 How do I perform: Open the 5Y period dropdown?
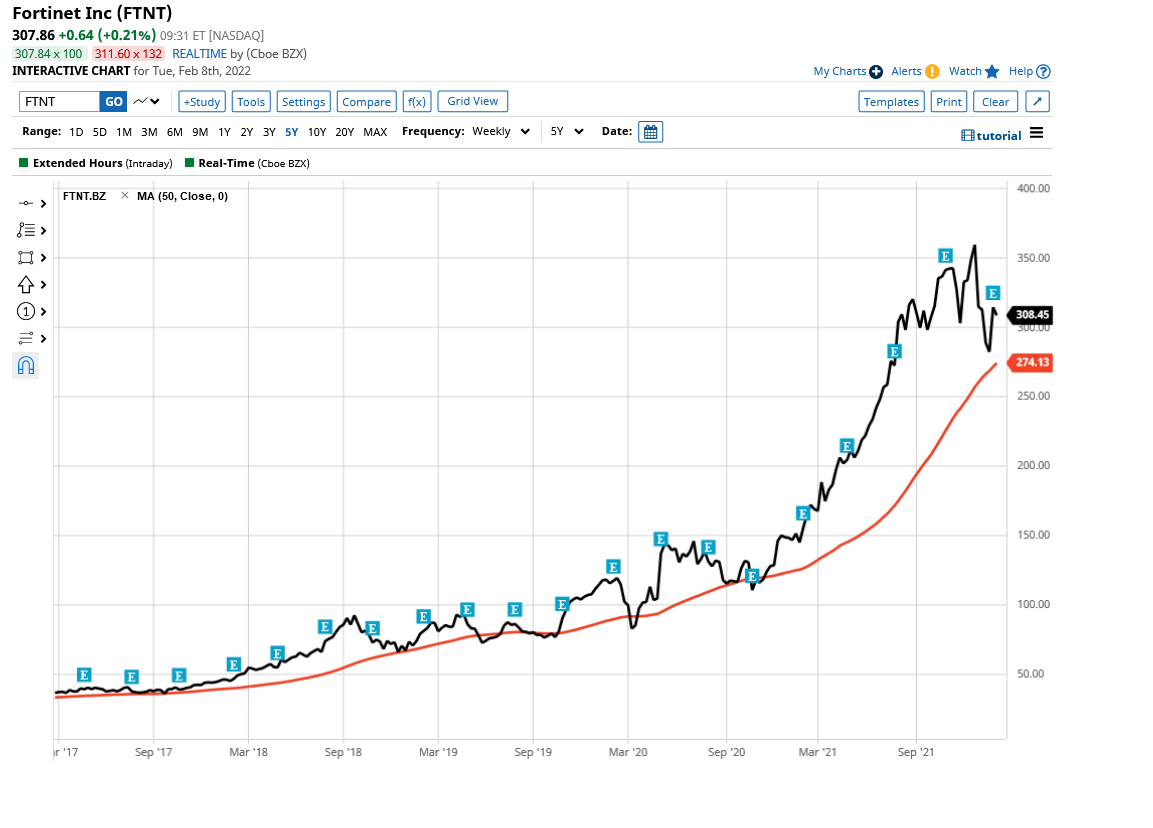click(x=566, y=132)
